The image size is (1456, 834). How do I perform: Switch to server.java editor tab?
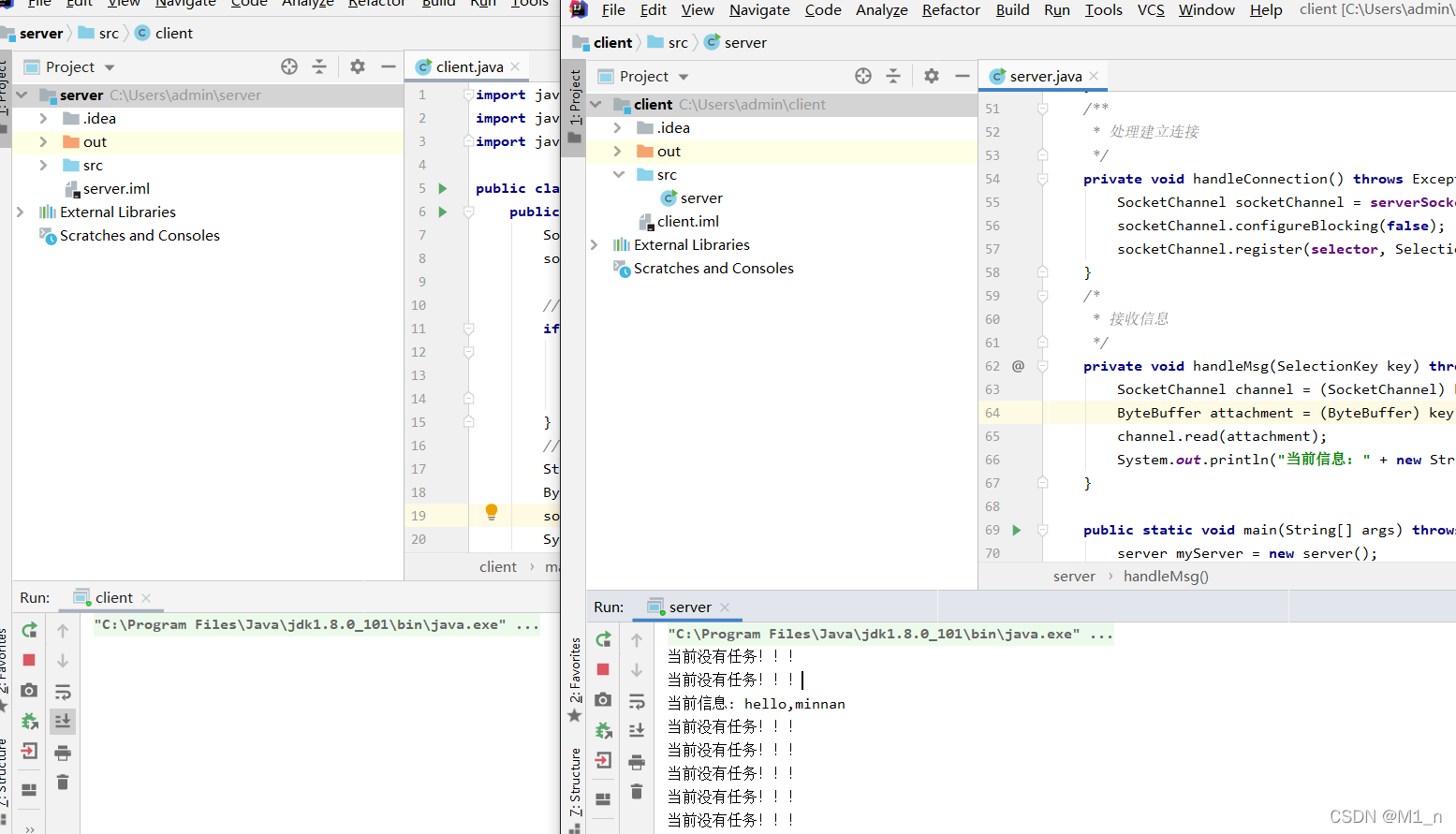1045,76
